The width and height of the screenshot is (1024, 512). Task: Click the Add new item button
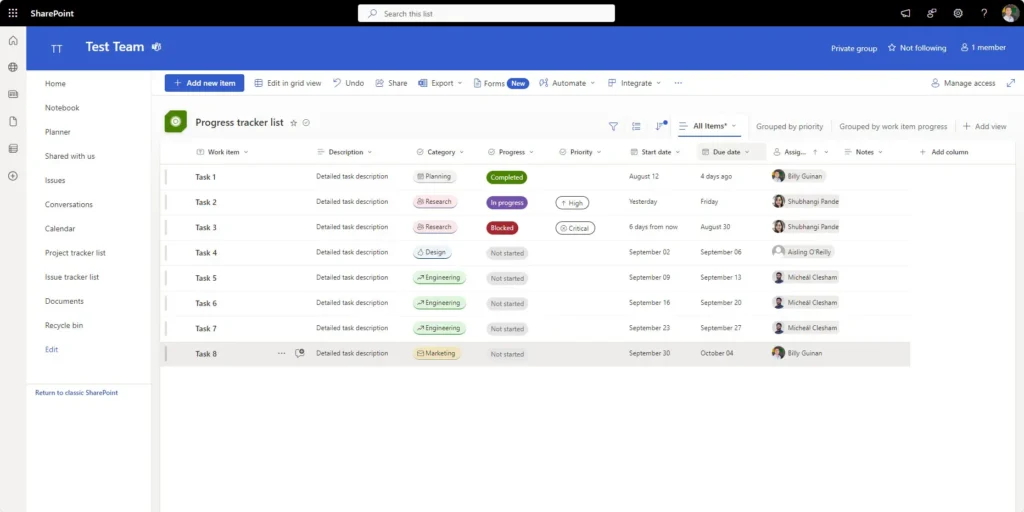tap(204, 83)
